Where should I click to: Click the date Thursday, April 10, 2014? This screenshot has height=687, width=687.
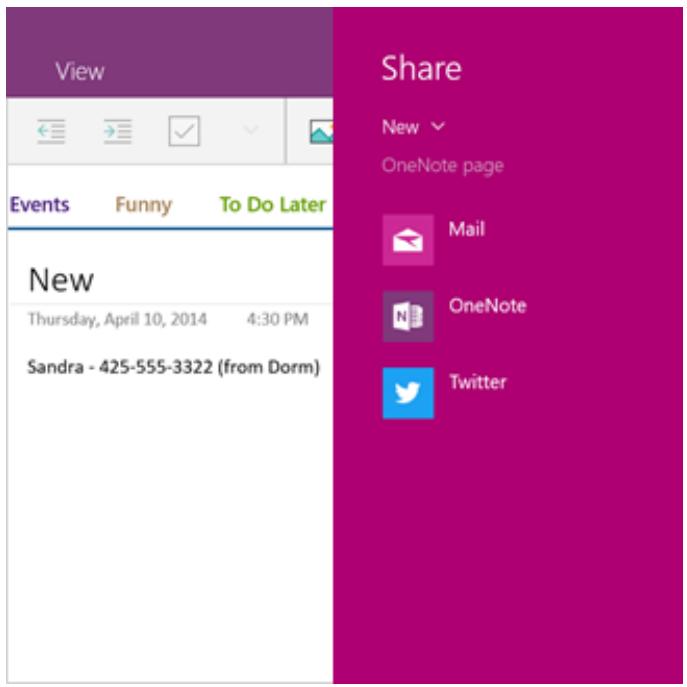117,319
